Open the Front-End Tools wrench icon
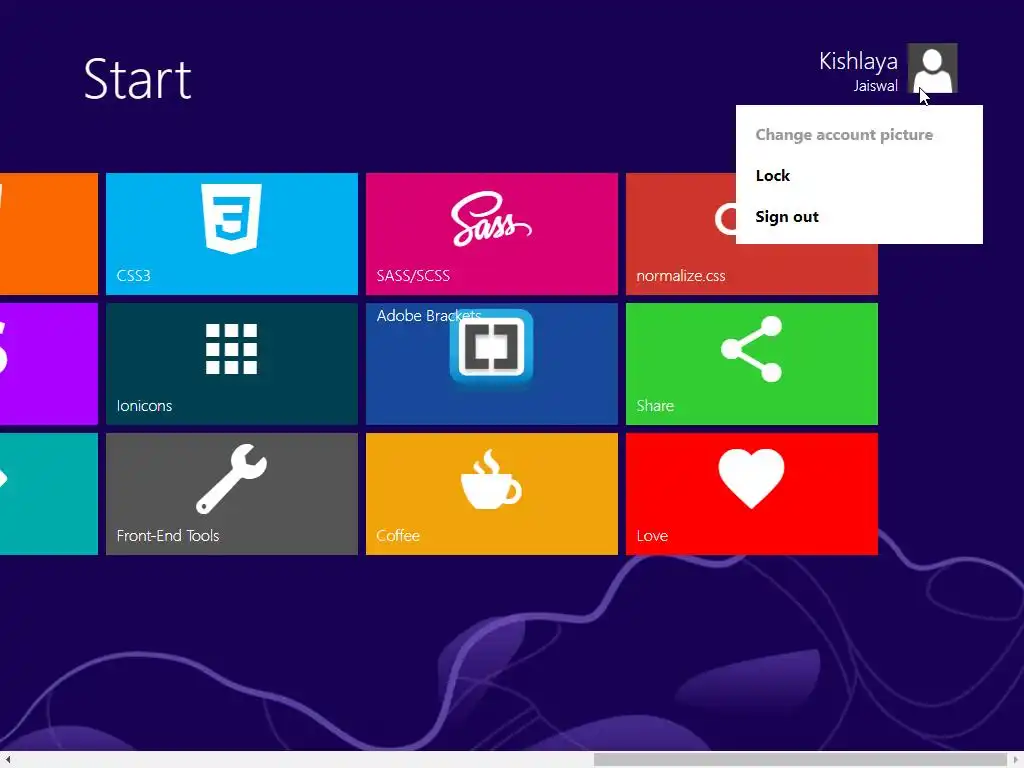 [231, 479]
